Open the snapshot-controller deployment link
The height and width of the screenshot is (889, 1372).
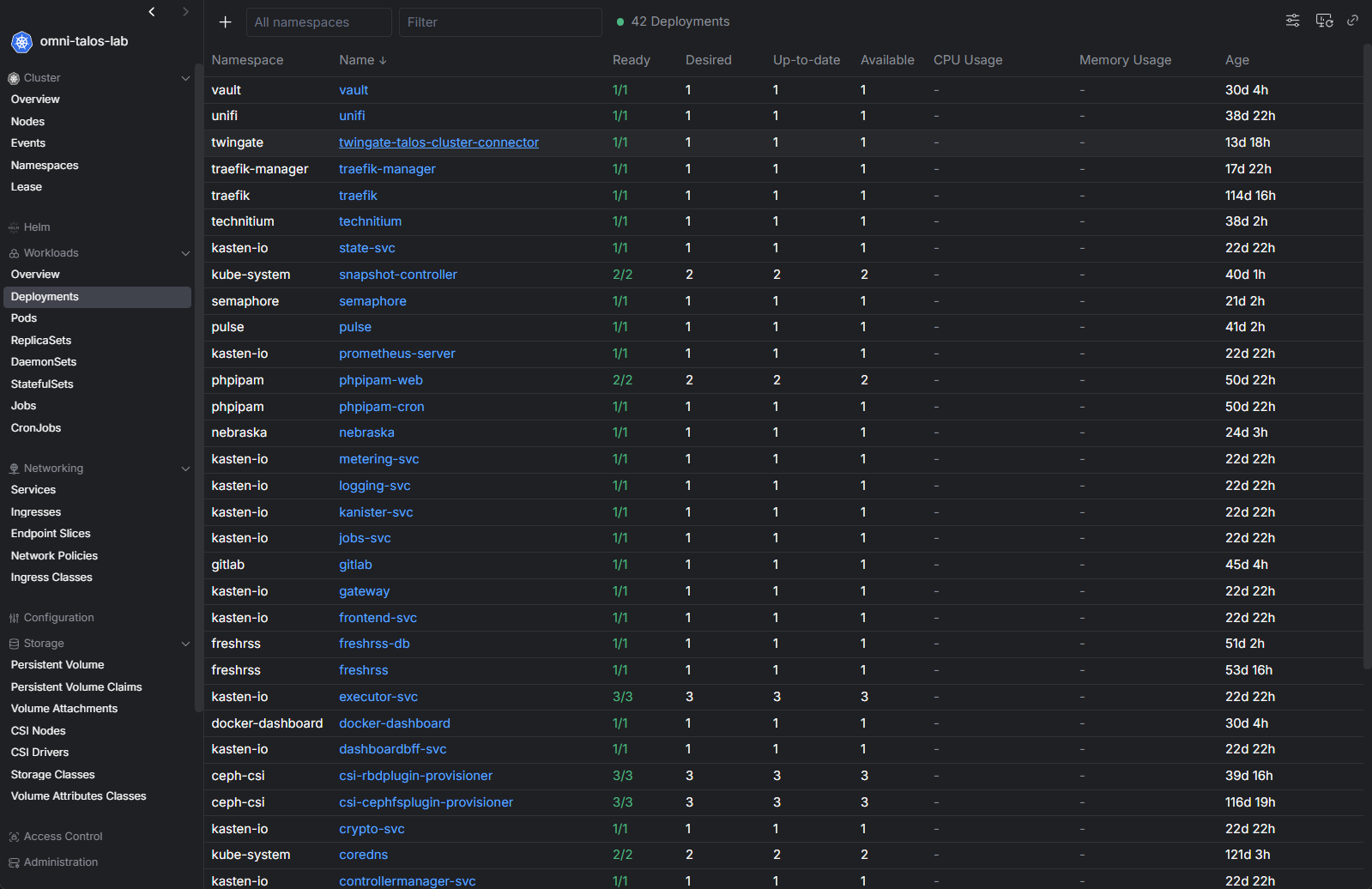398,275
